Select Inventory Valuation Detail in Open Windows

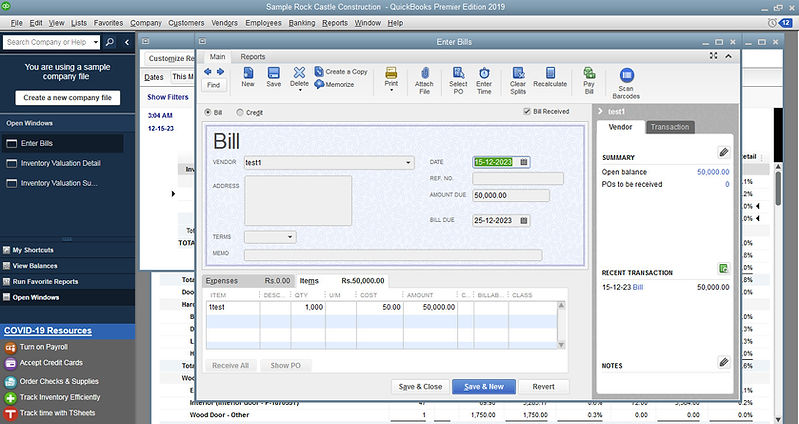[x=62, y=164]
